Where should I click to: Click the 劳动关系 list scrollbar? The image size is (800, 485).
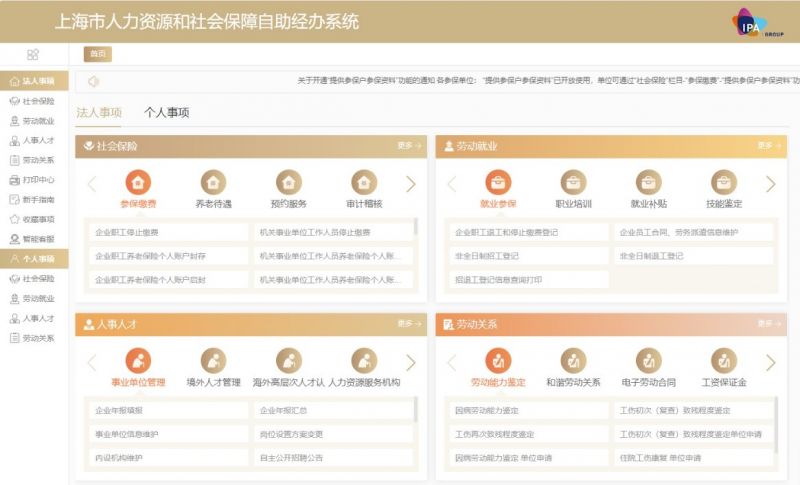(776, 424)
